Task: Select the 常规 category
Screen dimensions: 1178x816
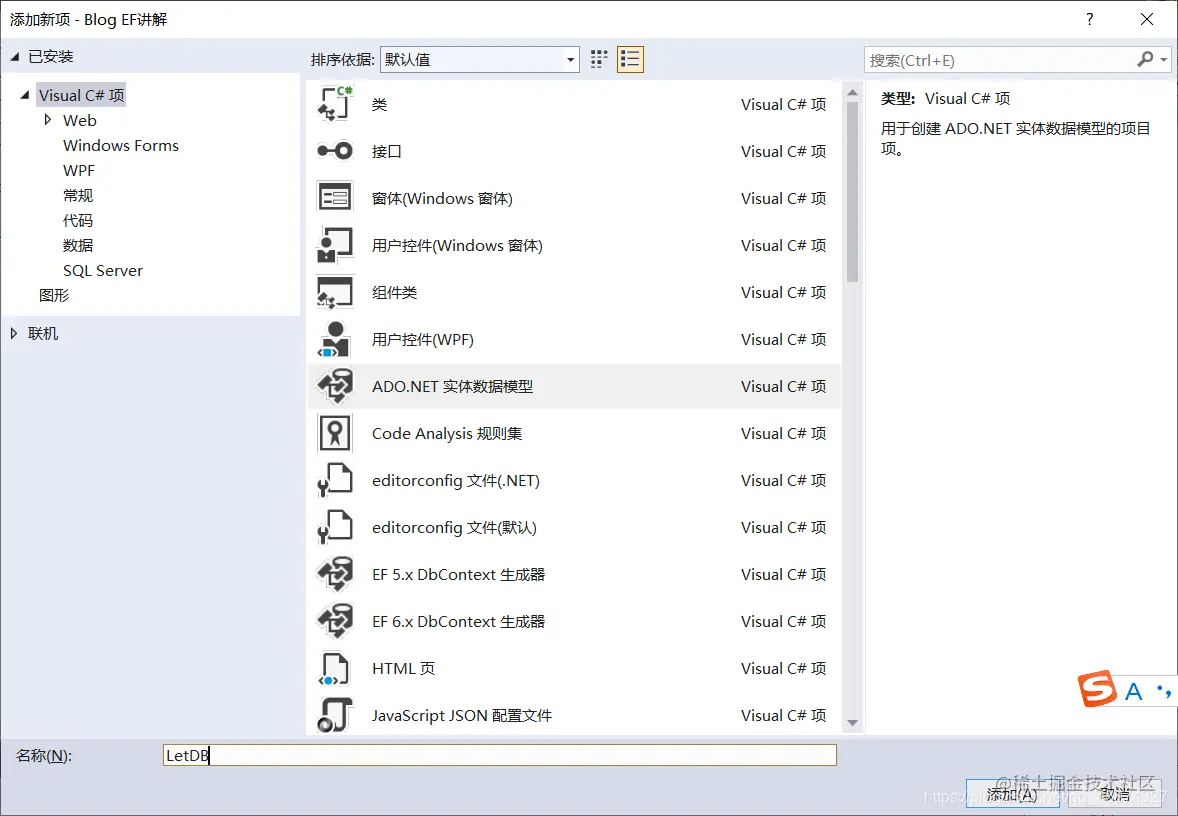Action: 78,195
